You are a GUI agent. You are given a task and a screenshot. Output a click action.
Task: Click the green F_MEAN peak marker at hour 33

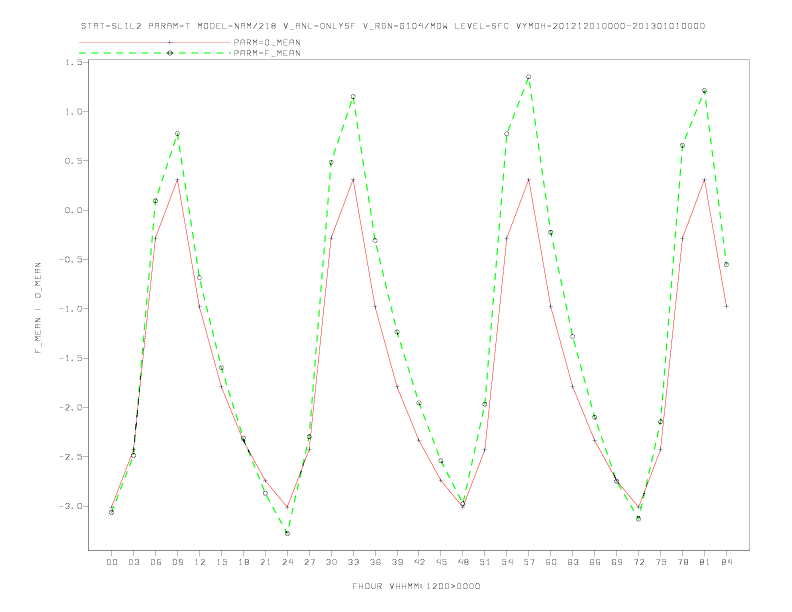[x=353, y=96]
